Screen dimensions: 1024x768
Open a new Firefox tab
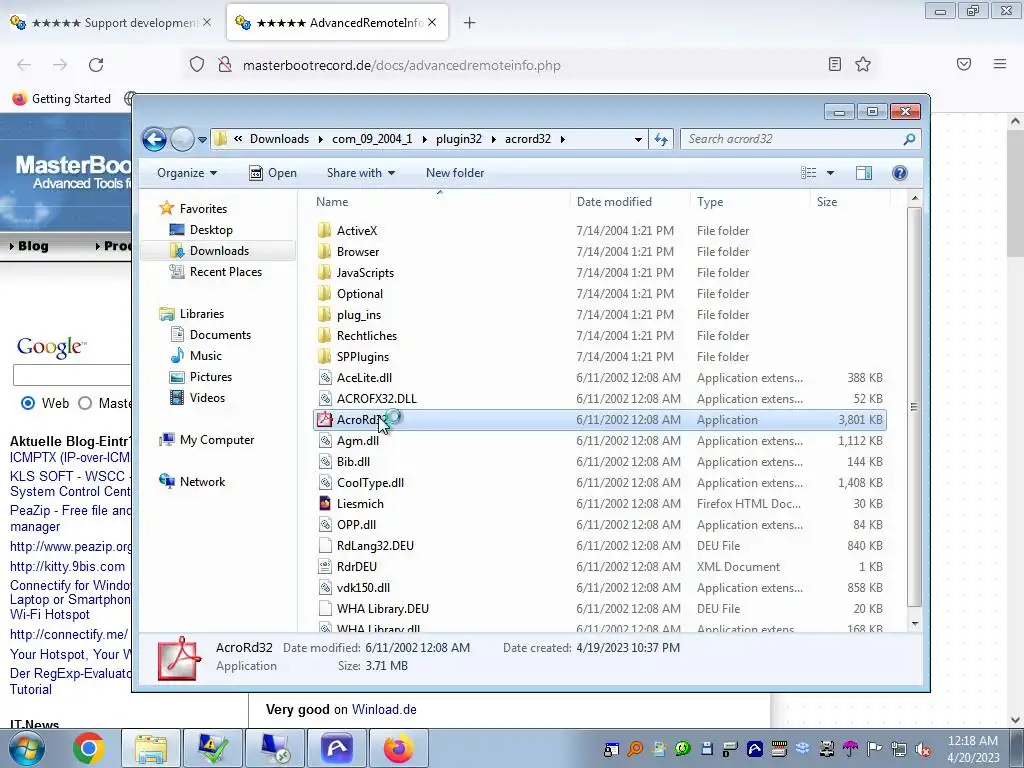pyautogui.click(x=469, y=23)
